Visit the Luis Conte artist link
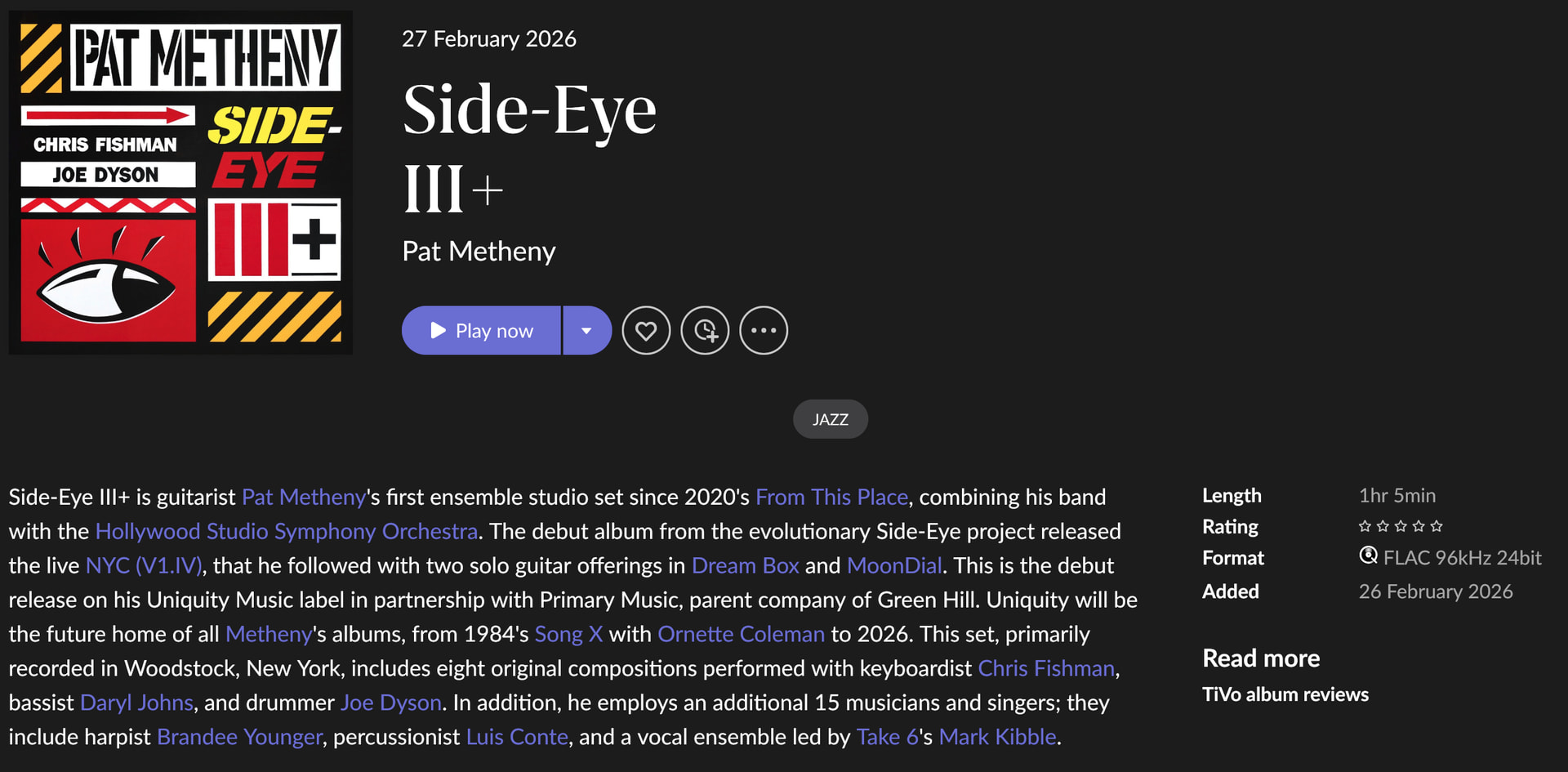1568x772 pixels. pos(517,737)
